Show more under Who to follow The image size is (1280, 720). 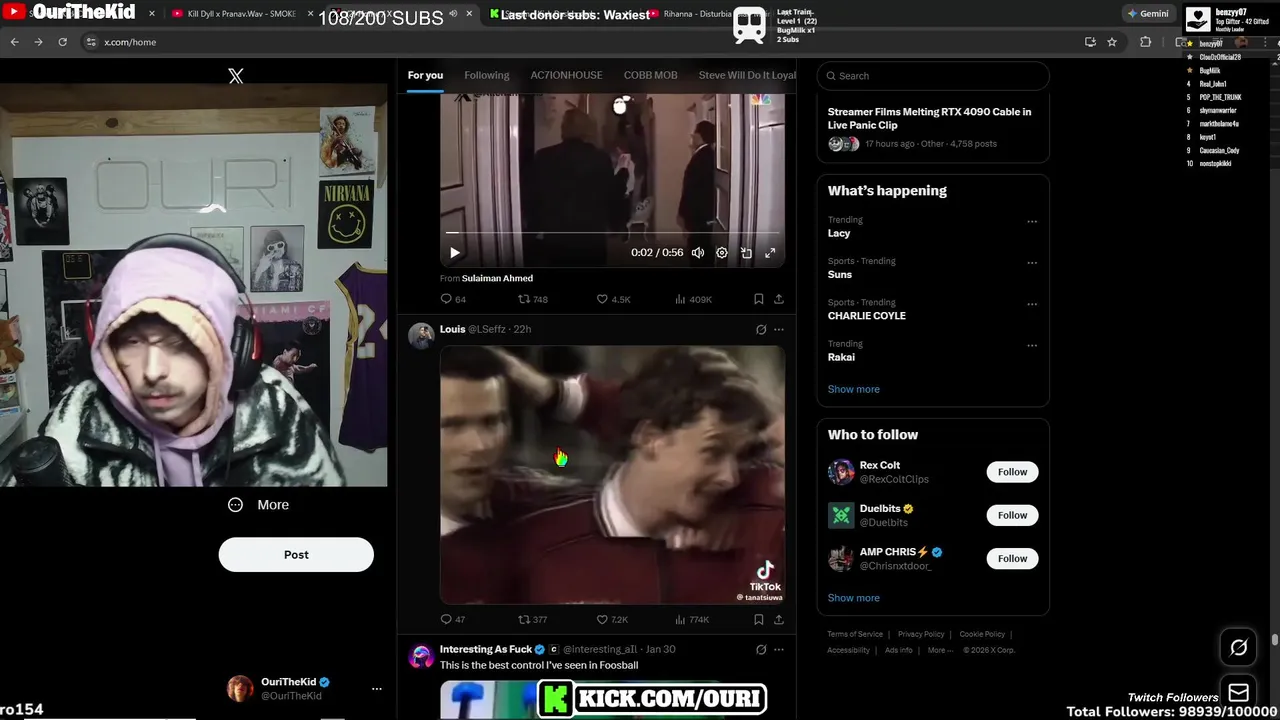pos(854,598)
